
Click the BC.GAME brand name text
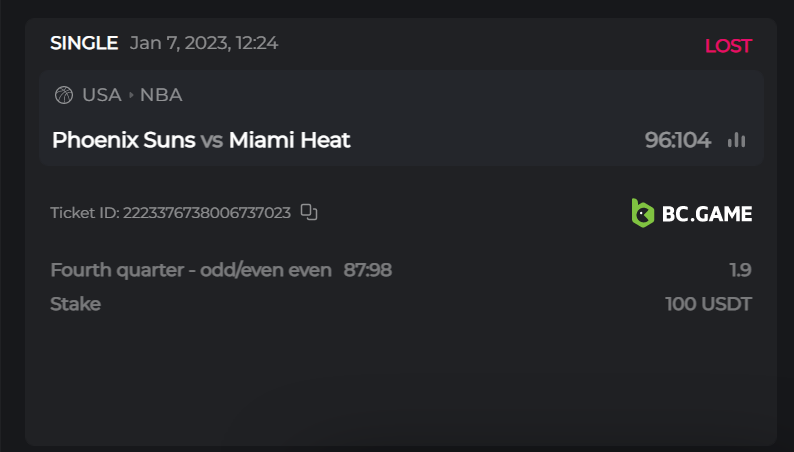706,213
